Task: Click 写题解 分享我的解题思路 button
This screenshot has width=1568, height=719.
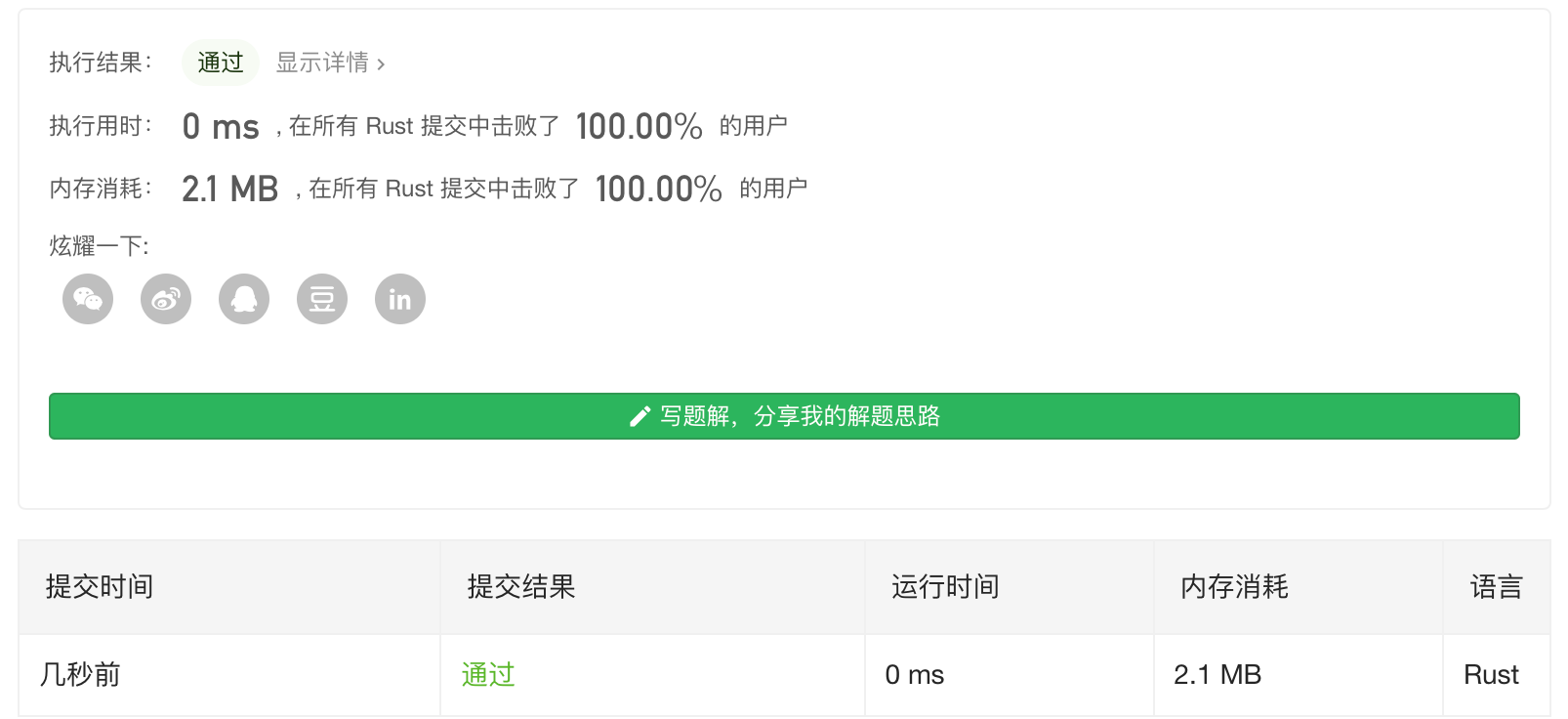Action: (784, 416)
